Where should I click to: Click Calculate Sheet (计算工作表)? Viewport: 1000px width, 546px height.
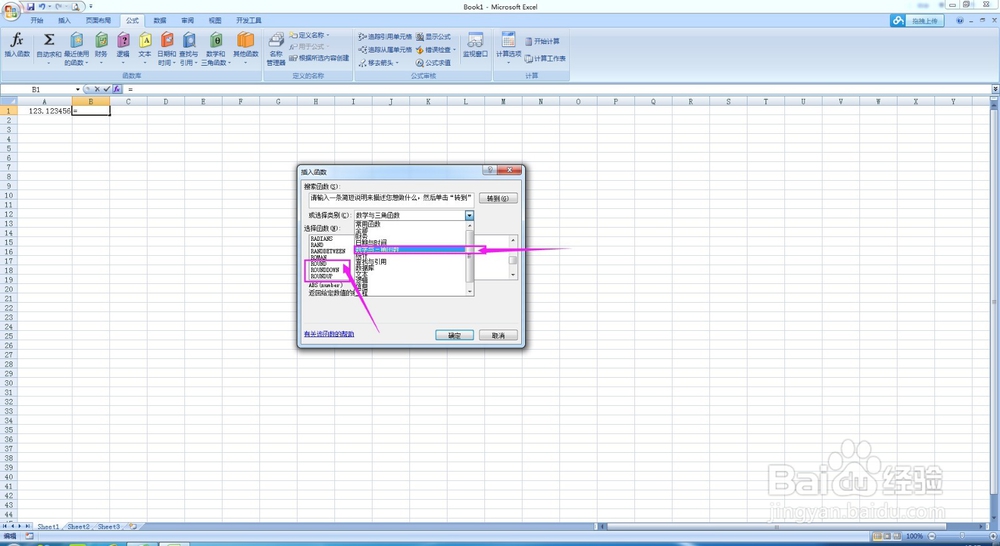pos(545,58)
